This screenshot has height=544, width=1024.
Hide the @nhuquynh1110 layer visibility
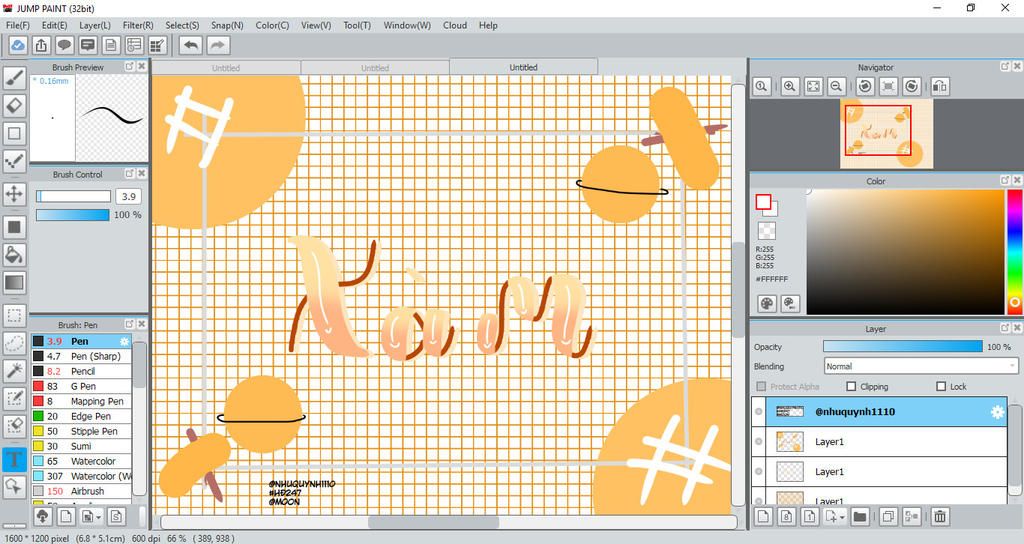pos(759,412)
